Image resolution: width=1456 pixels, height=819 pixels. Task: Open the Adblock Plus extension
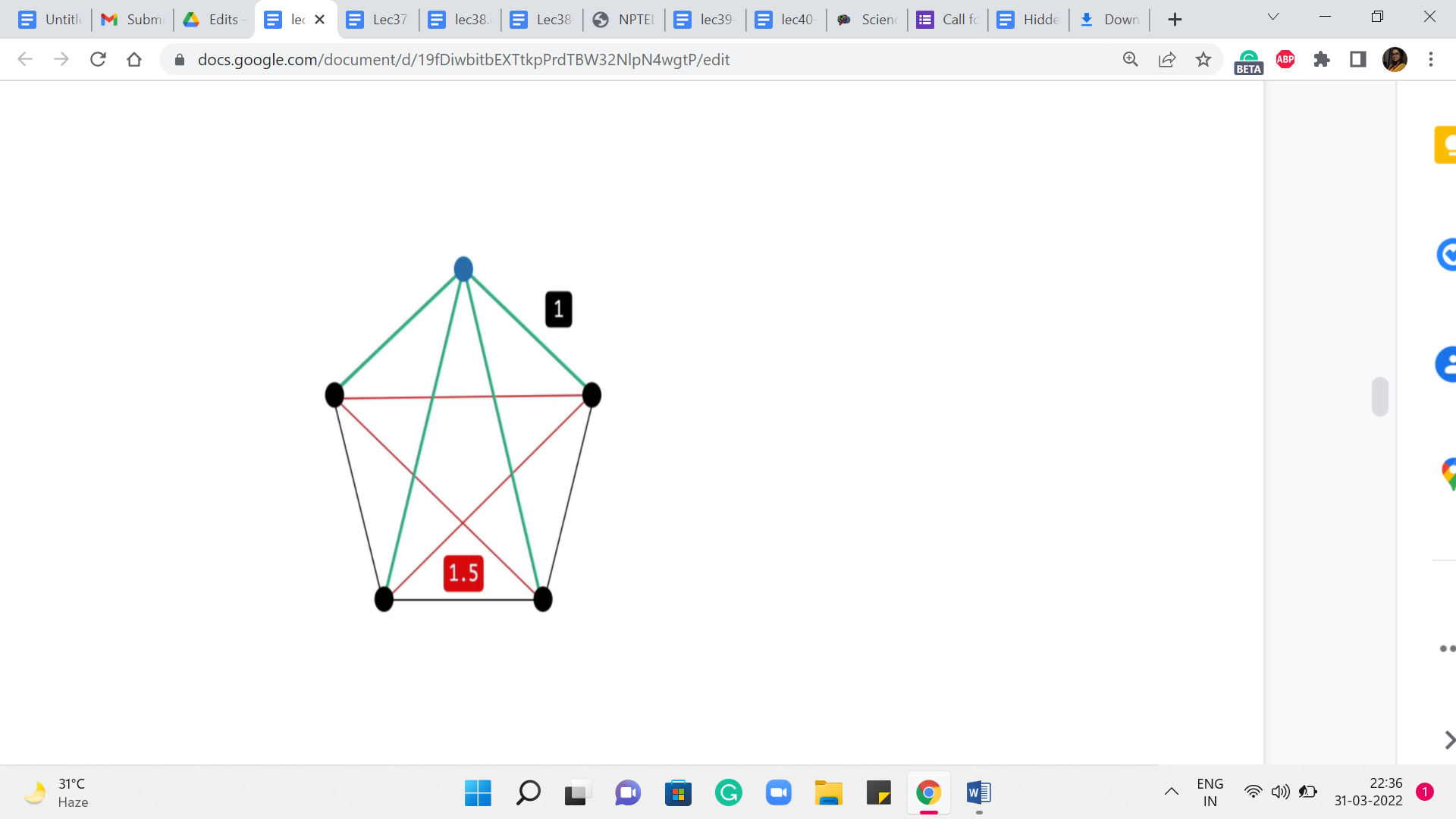(x=1285, y=59)
